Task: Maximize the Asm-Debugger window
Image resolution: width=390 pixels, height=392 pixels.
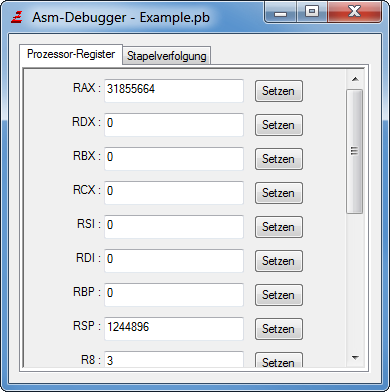Action: click(312, 12)
